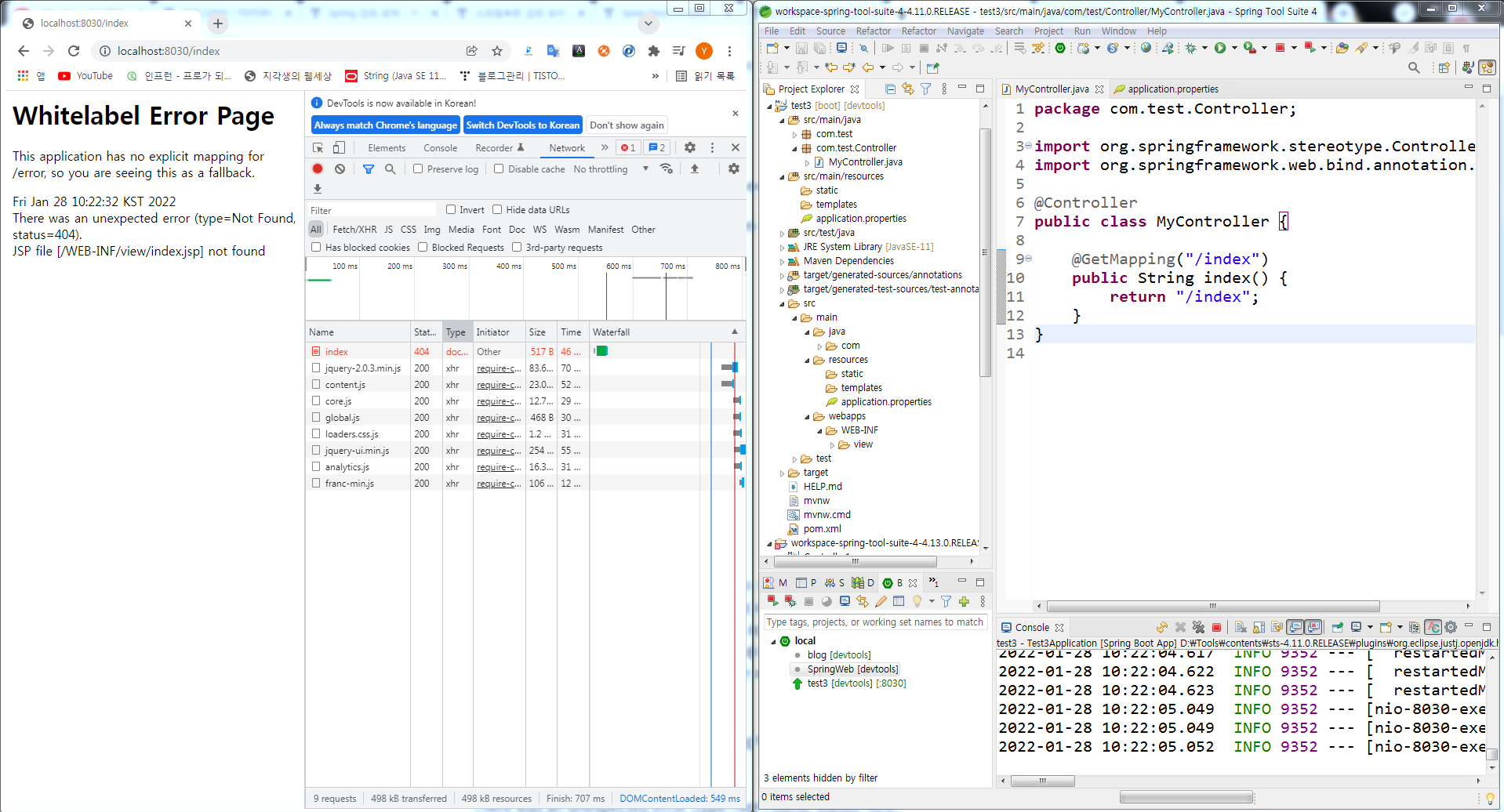
Task: Expand the target folder in Project Explorer
Action: pos(782,473)
